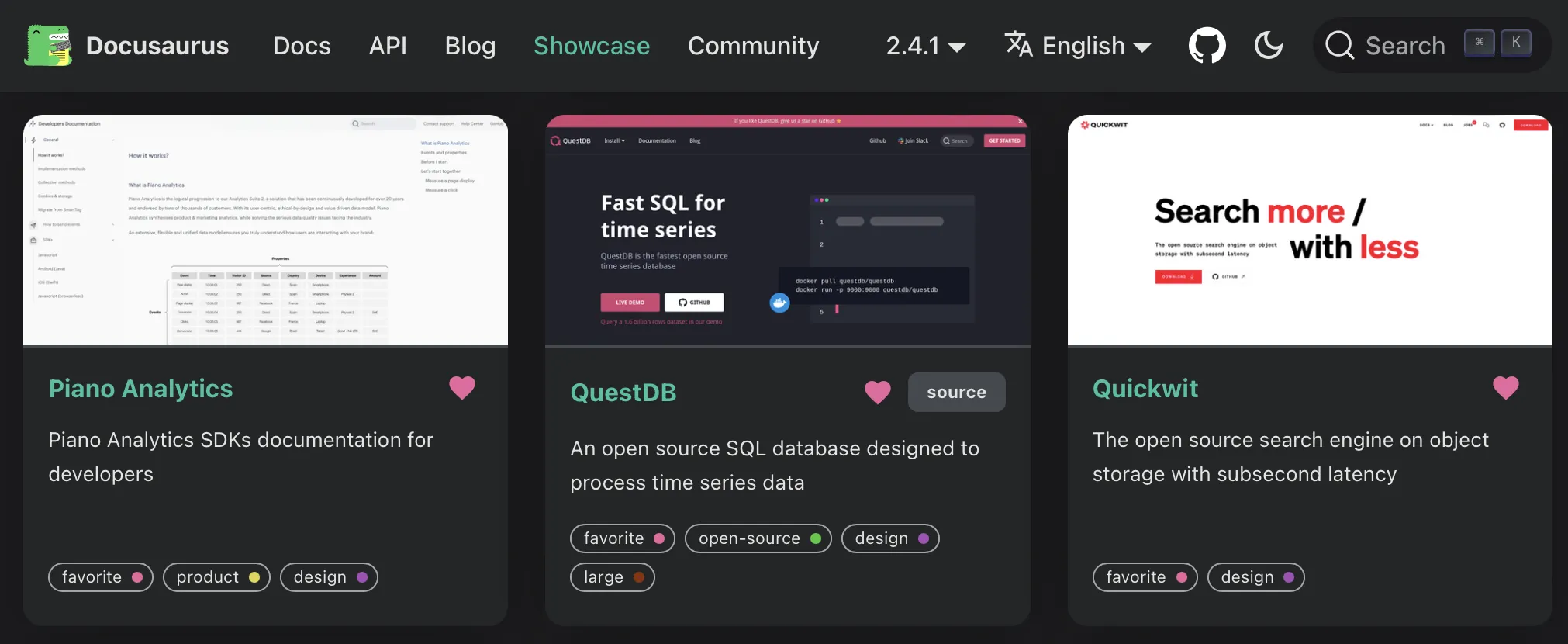This screenshot has height=644, width=1568.
Task: Click the search magnifier icon
Action: pos(1339,45)
